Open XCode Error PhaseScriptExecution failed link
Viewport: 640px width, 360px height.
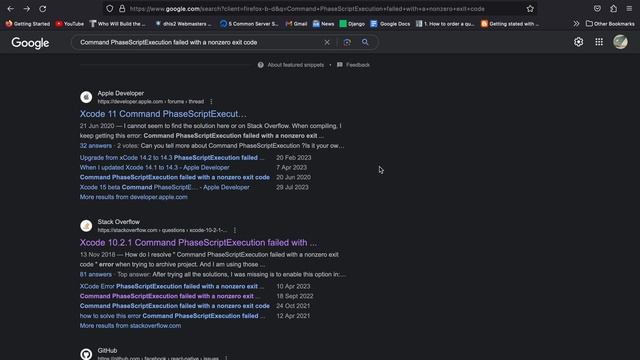tap(172, 286)
